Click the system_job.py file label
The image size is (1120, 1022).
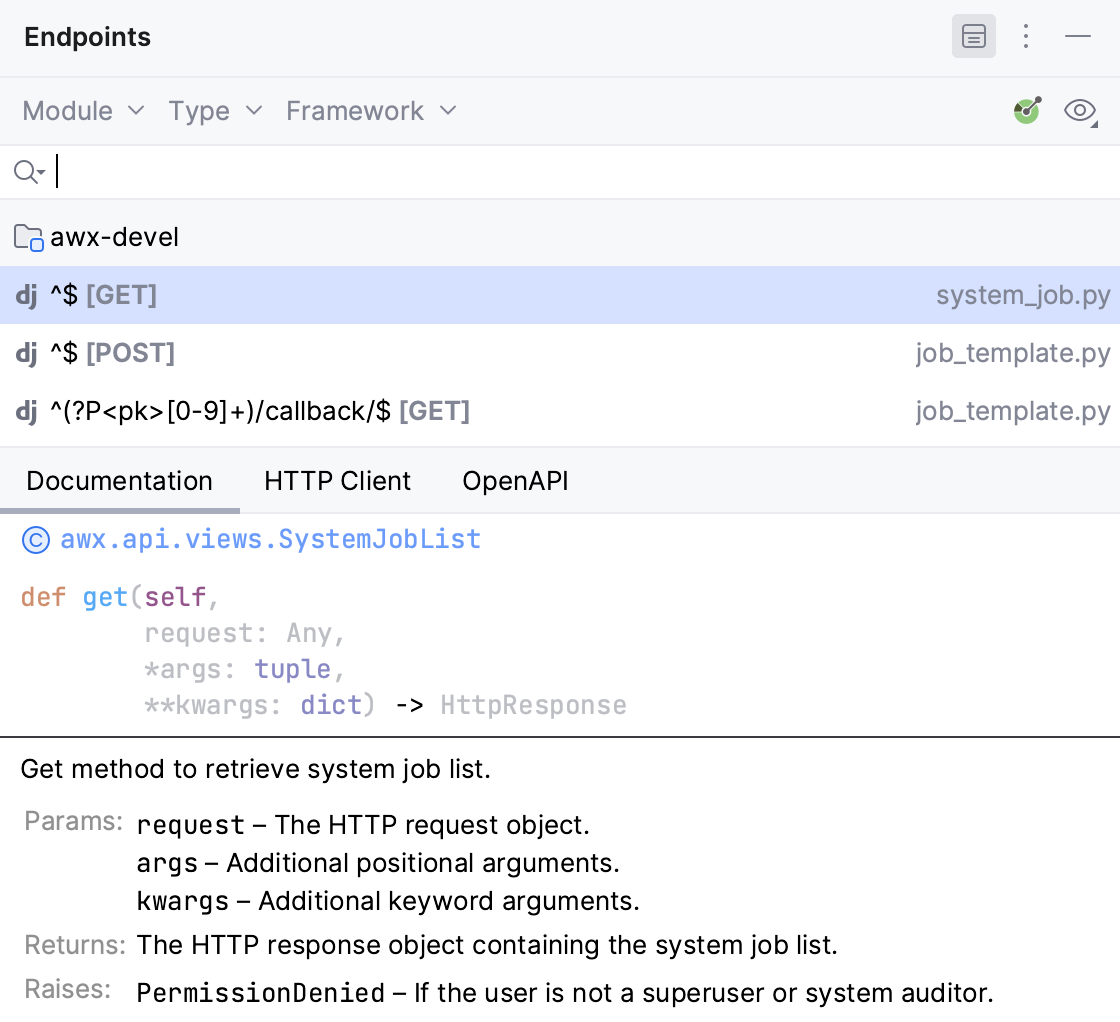1023,295
